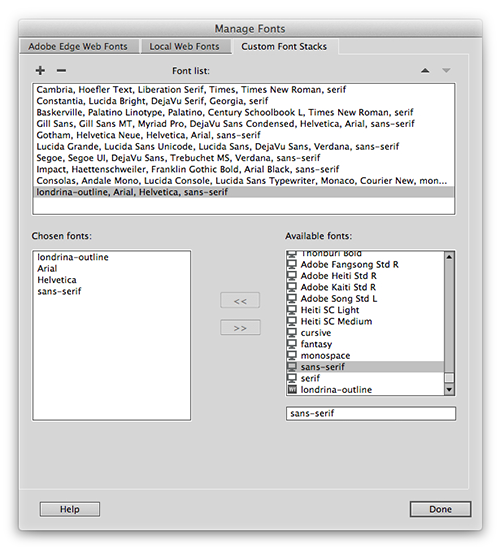
Task: Click Done to close the dialog
Action: point(440,509)
